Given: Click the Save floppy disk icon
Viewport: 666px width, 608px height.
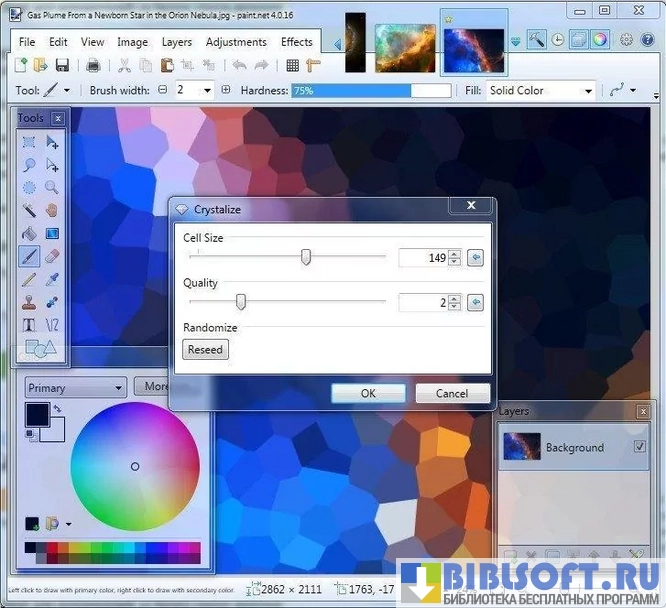Looking at the screenshot, I should click(62, 66).
